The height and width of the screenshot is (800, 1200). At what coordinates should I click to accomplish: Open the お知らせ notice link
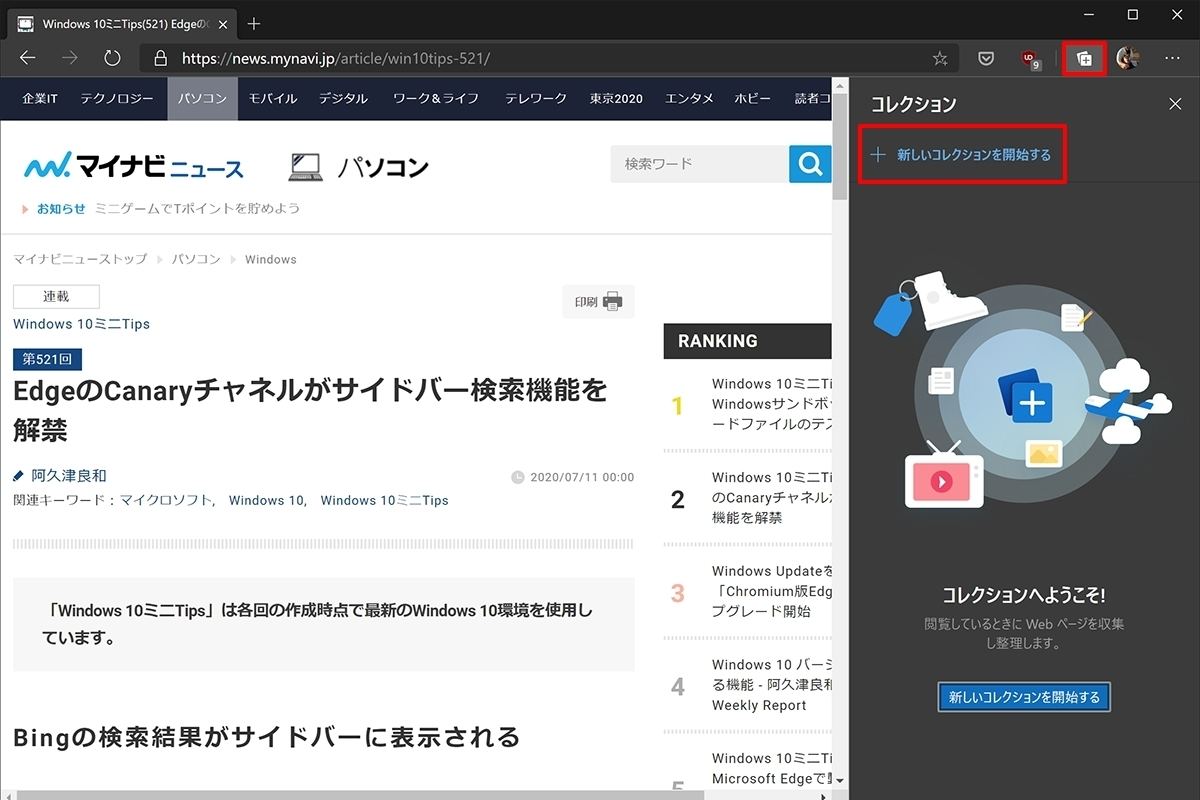pos(61,209)
